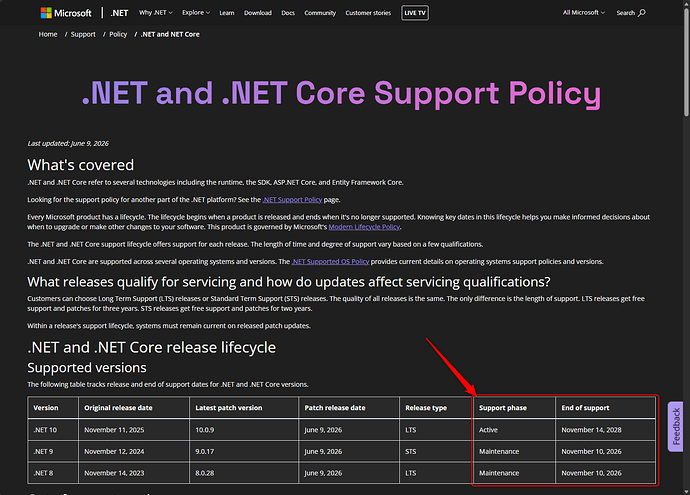Select the .NET 9 version cell
This screenshot has height=495, width=690.
point(53,451)
